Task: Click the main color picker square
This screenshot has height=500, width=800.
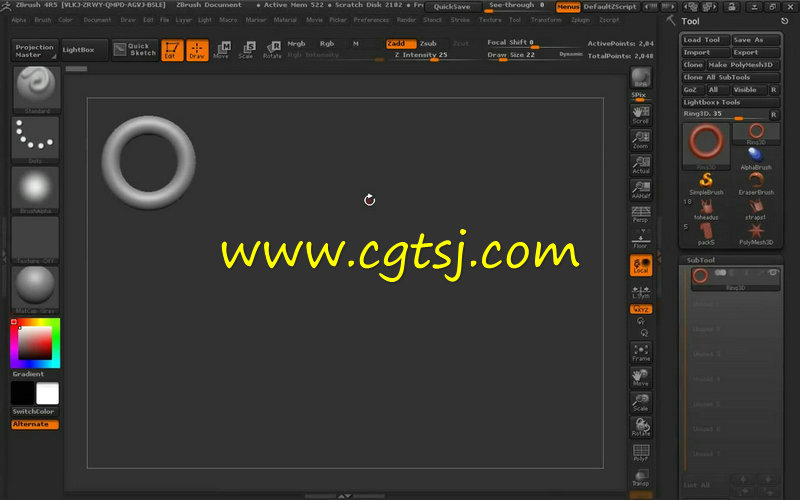Action: (x=35, y=343)
